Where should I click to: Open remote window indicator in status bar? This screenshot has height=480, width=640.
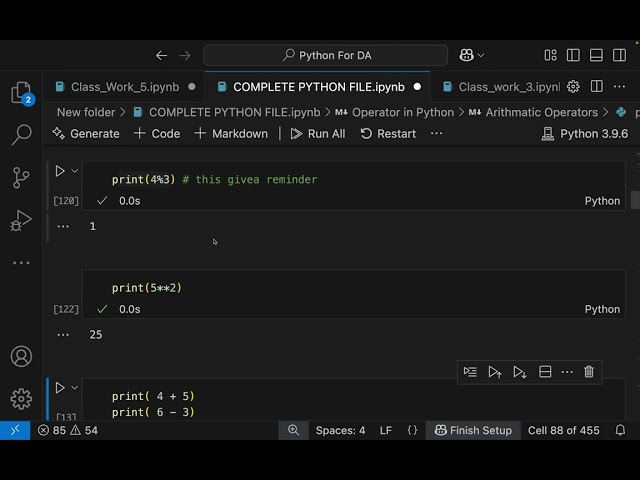[x=15, y=430]
